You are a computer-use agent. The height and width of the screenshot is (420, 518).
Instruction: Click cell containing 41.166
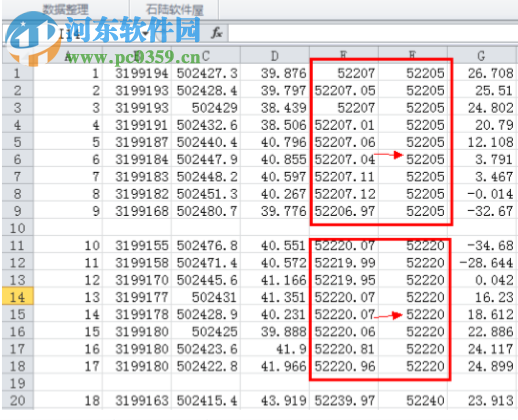pyautogui.click(x=275, y=280)
